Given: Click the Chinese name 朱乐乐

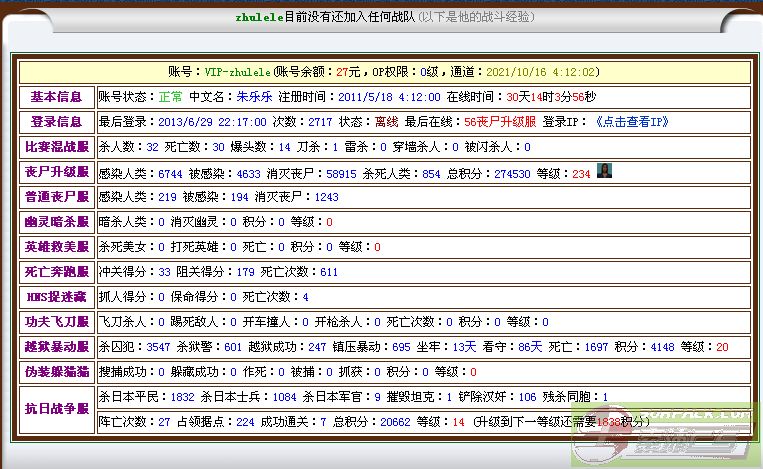Looking at the screenshot, I should (253, 97).
